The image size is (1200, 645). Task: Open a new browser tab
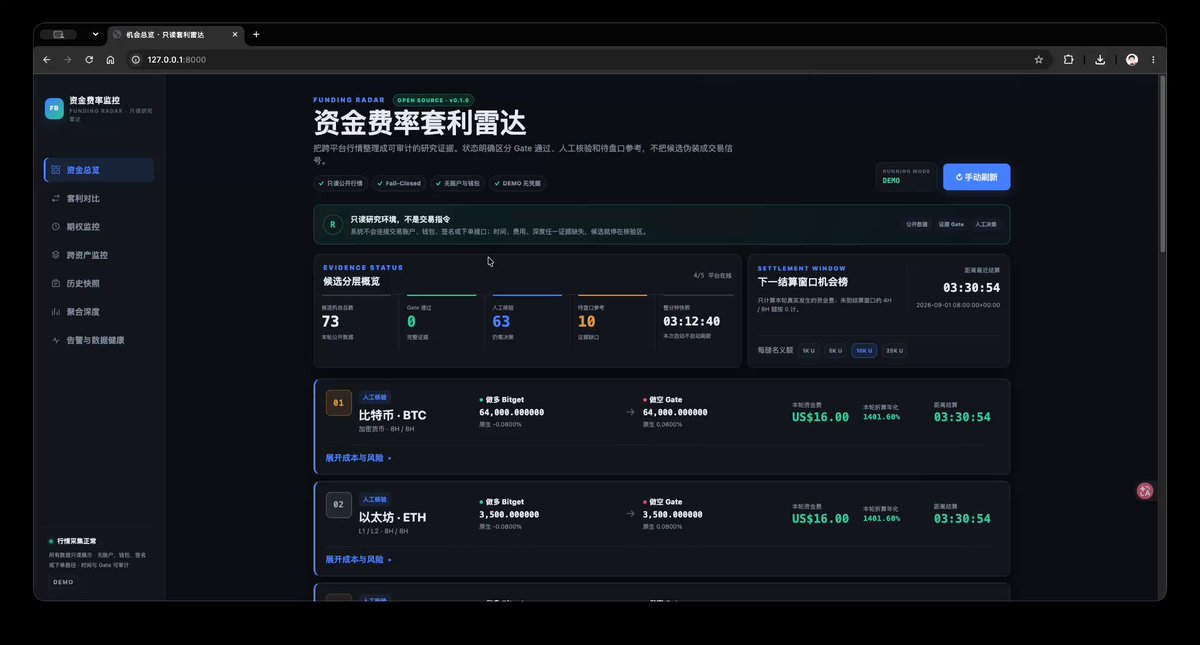256,34
